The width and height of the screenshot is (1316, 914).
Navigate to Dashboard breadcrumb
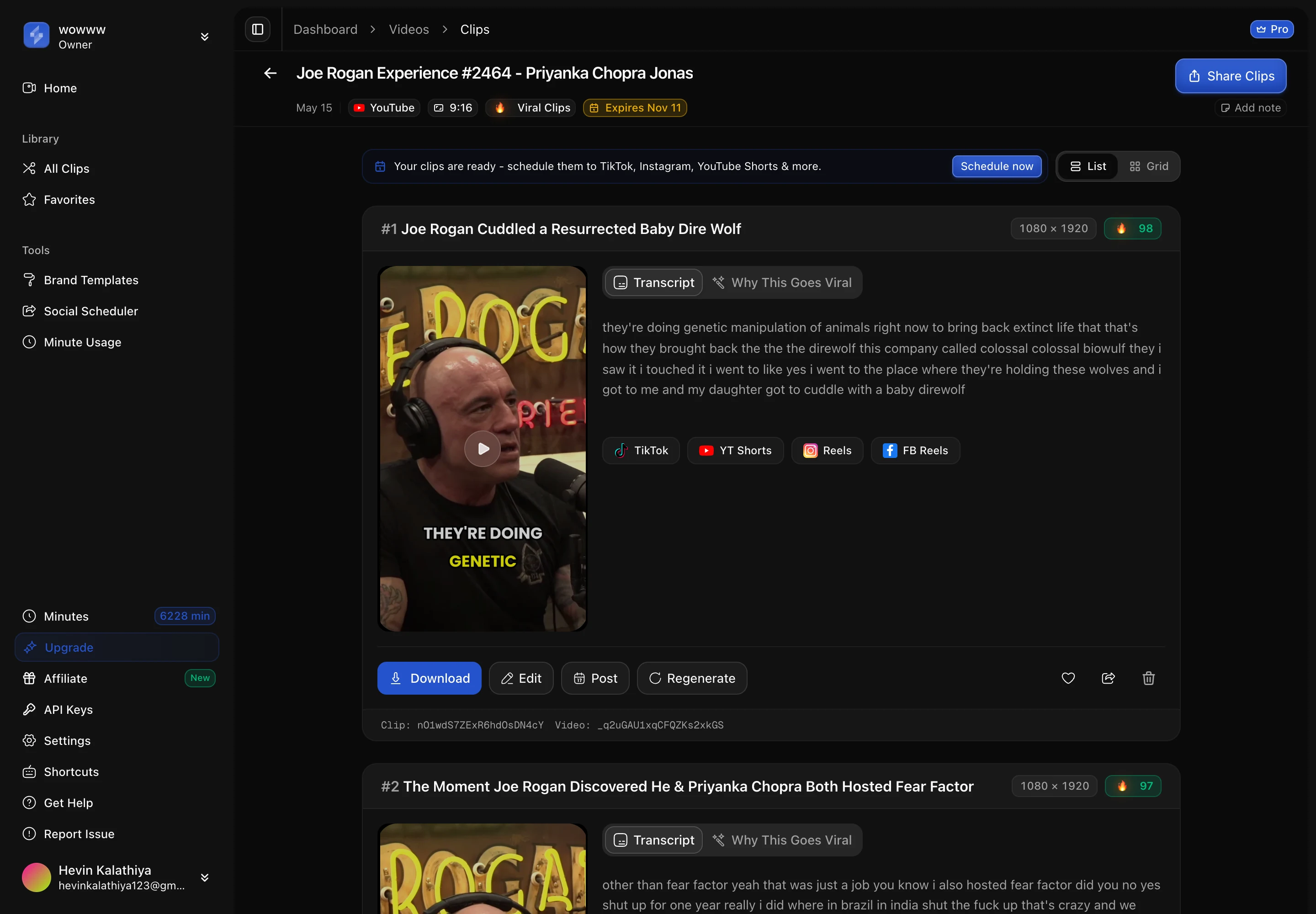click(x=325, y=29)
